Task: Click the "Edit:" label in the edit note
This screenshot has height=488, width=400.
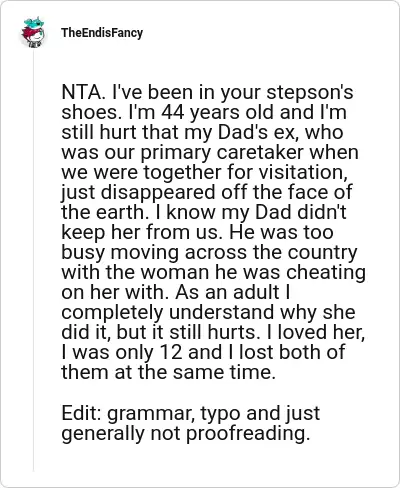Action: (82, 413)
